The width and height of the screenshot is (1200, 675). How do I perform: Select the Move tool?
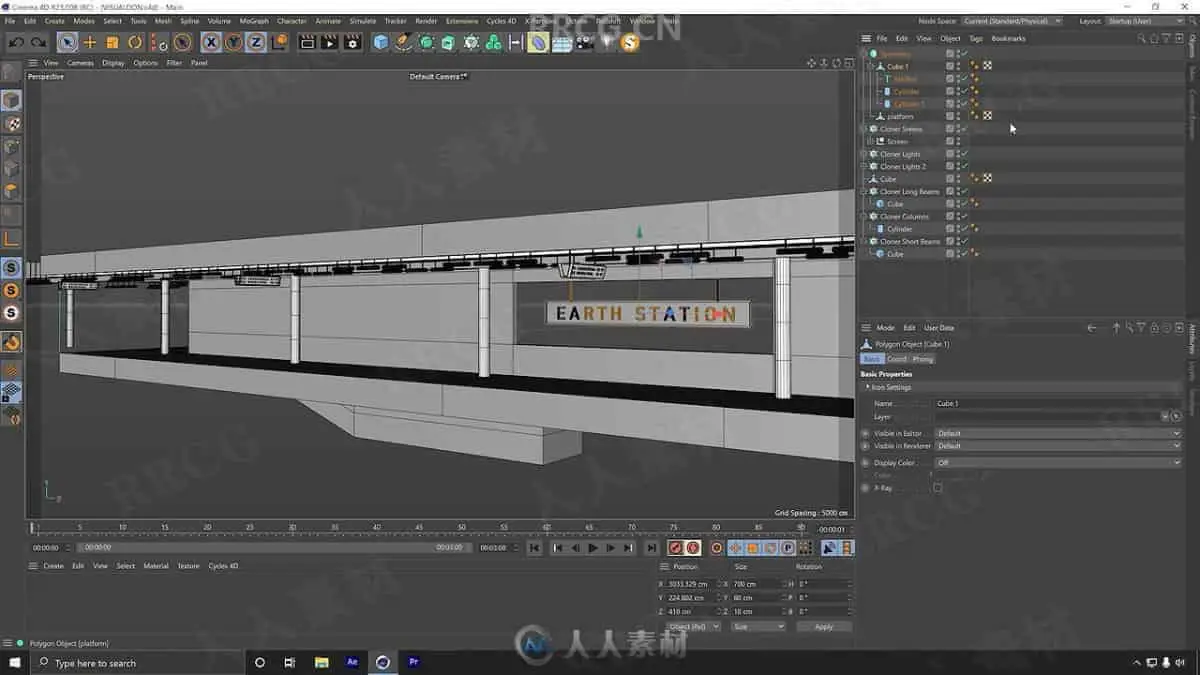click(x=90, y=42)
